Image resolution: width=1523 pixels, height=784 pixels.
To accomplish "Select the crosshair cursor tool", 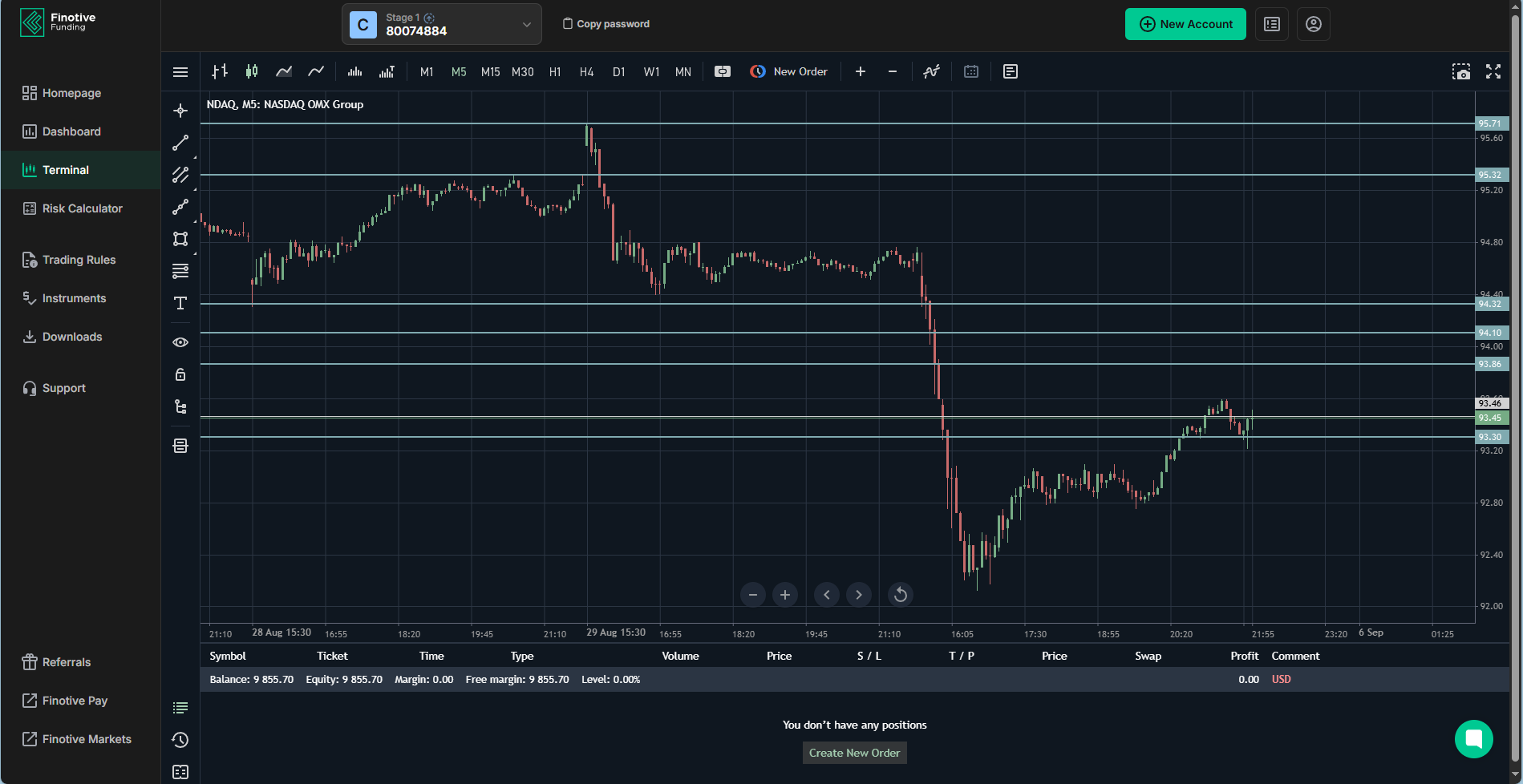I will tap(180, 111).
